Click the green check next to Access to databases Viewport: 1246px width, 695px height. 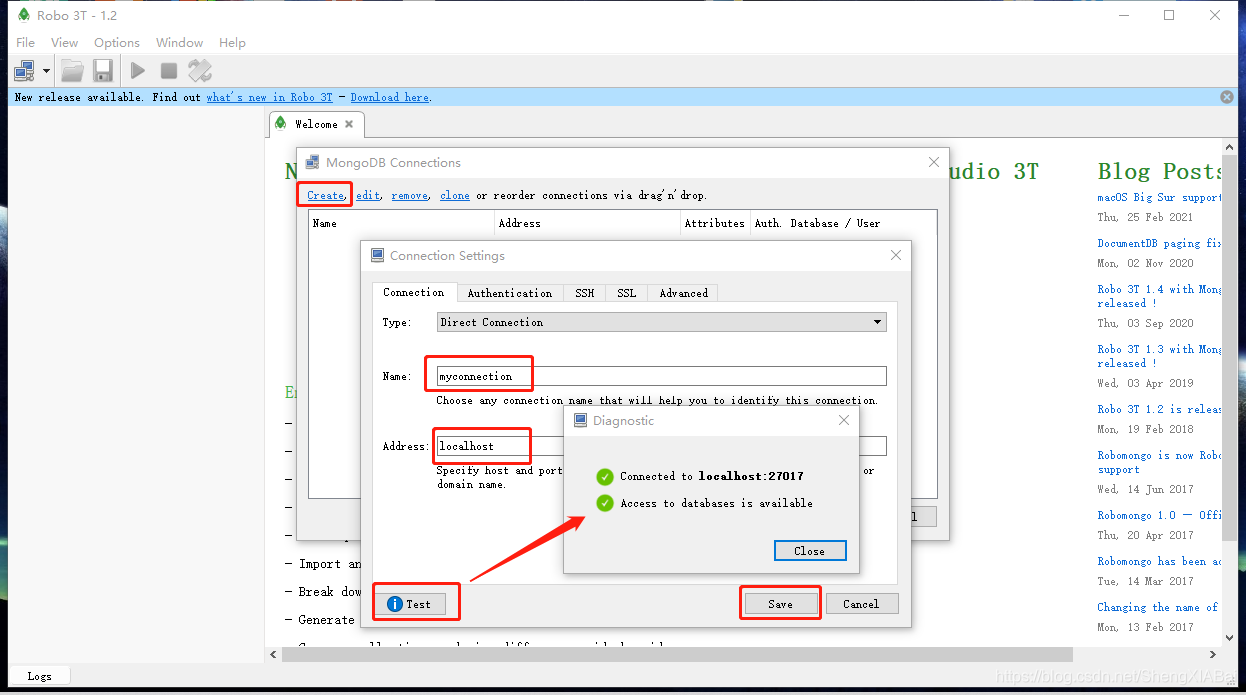(605, 503)
